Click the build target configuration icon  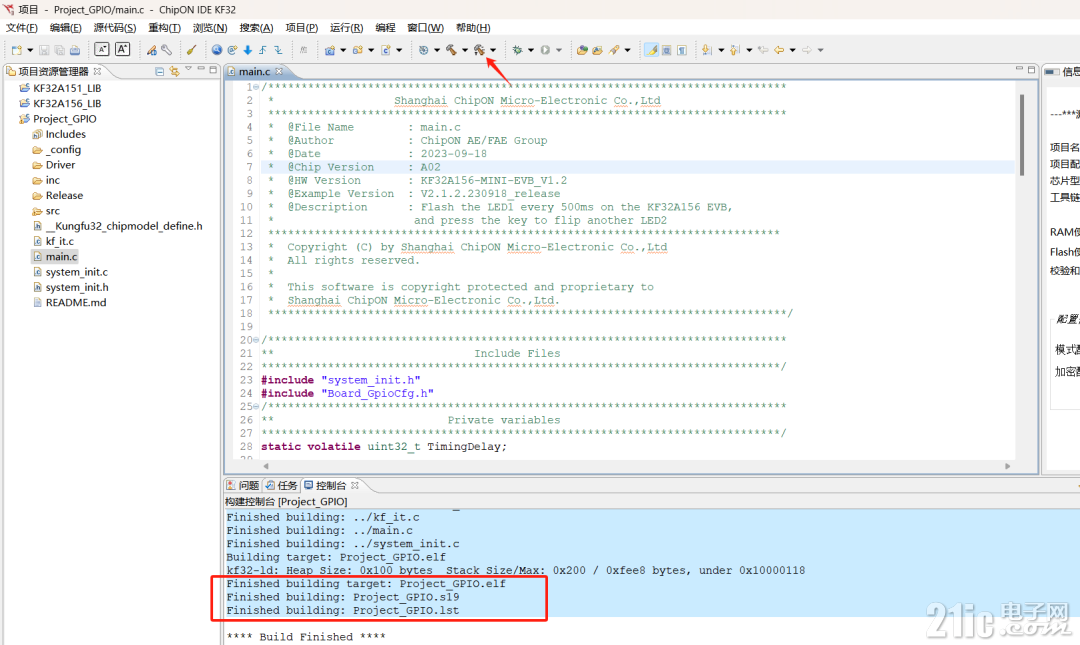click(x=424, y=50)
